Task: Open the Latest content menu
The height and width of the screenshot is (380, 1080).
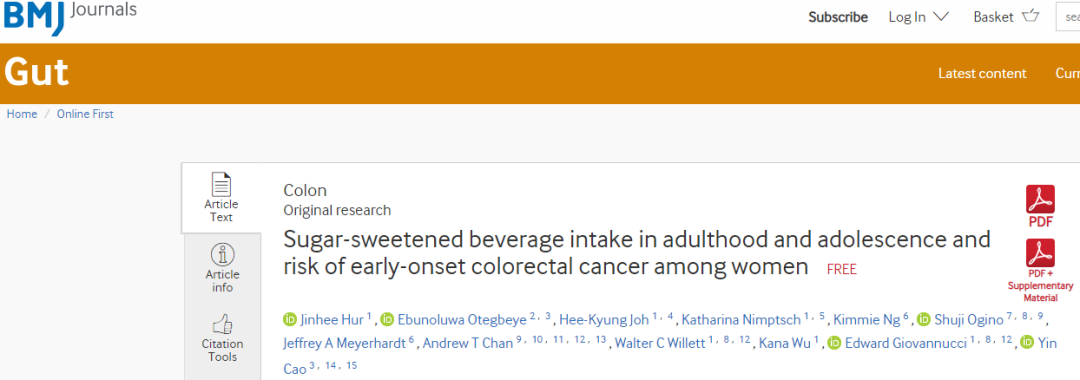Action: 982,74
